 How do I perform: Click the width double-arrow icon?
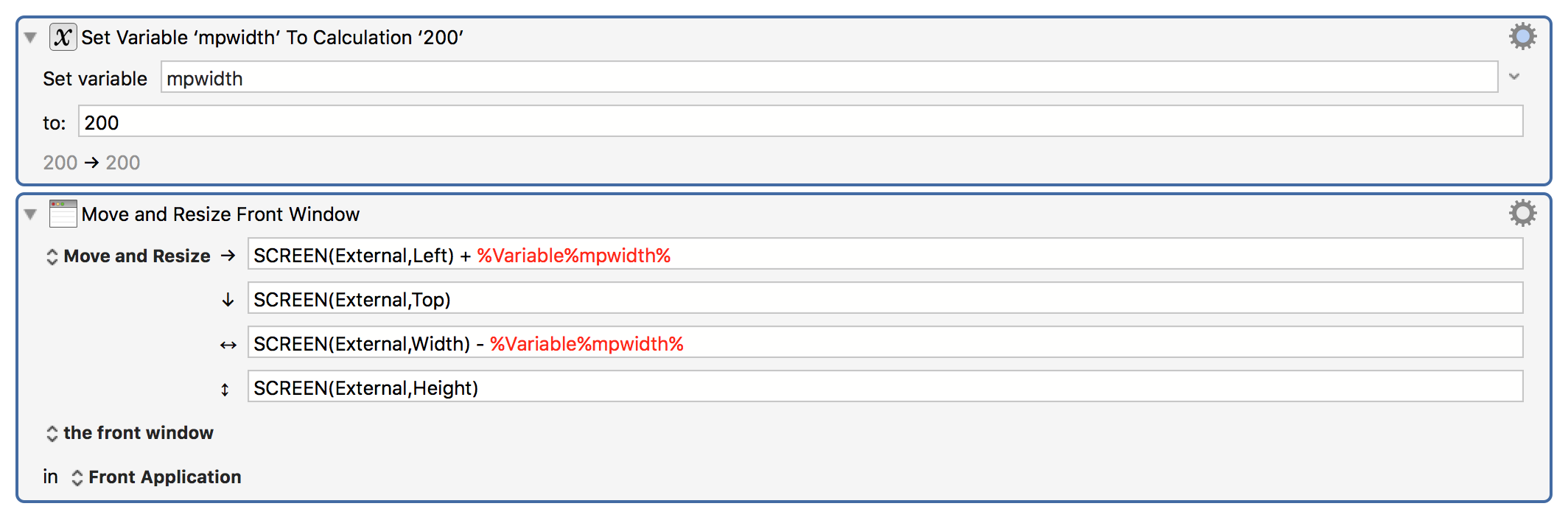(x=228, y=345)
